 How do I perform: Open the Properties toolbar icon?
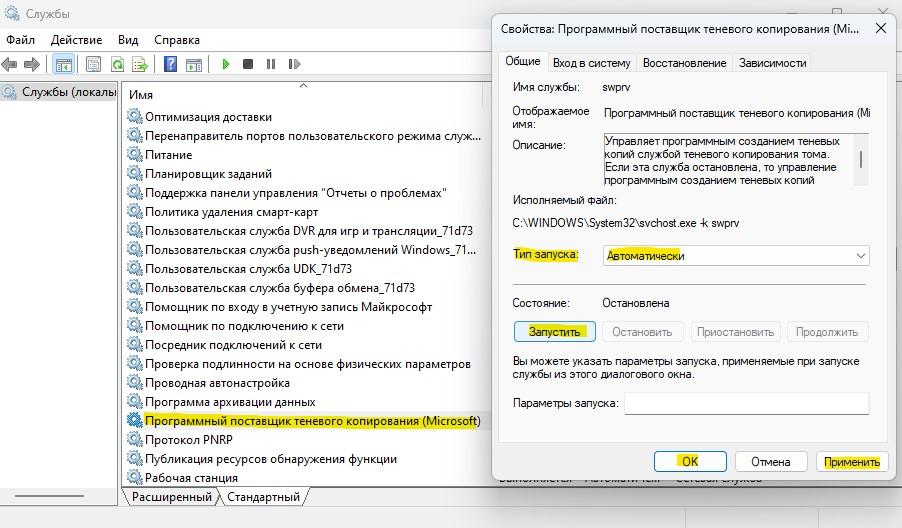point(93,64)
